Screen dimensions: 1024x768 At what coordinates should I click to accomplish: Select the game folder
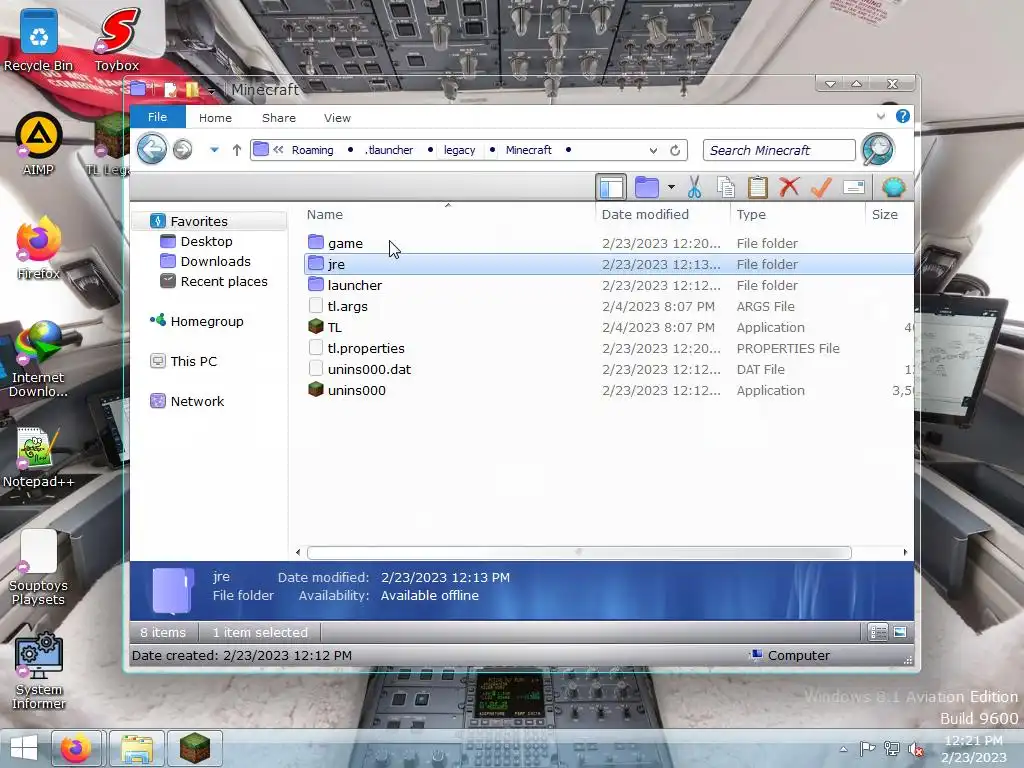click(608, 243)
